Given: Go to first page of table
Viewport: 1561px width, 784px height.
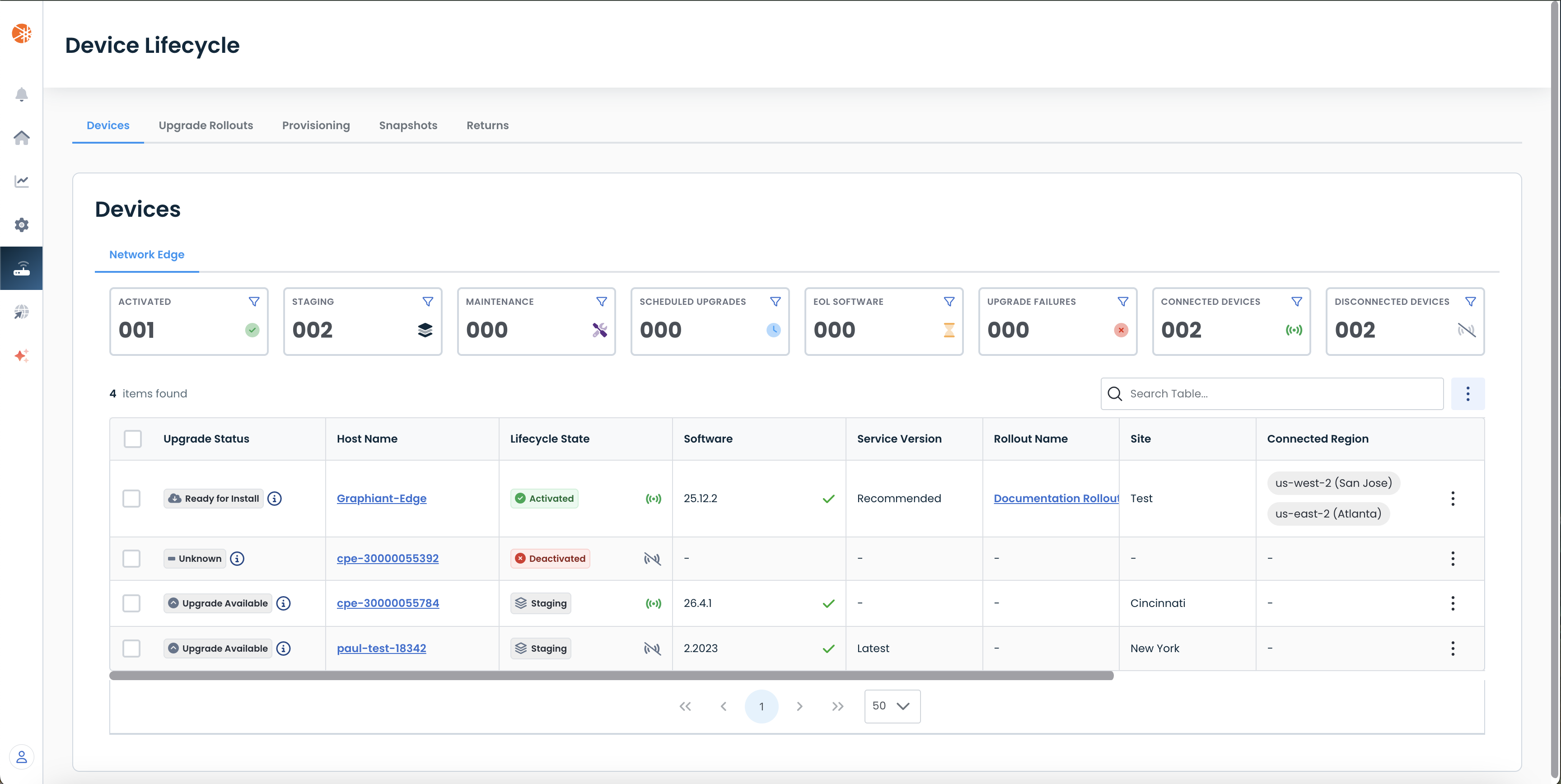Looking at the screenshot, I should 685,706.
